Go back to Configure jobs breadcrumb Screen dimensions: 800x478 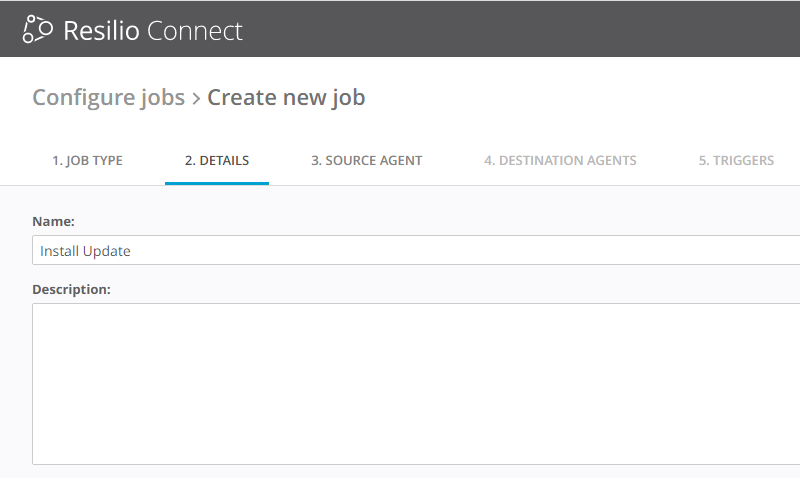click(x=108, y=97)
